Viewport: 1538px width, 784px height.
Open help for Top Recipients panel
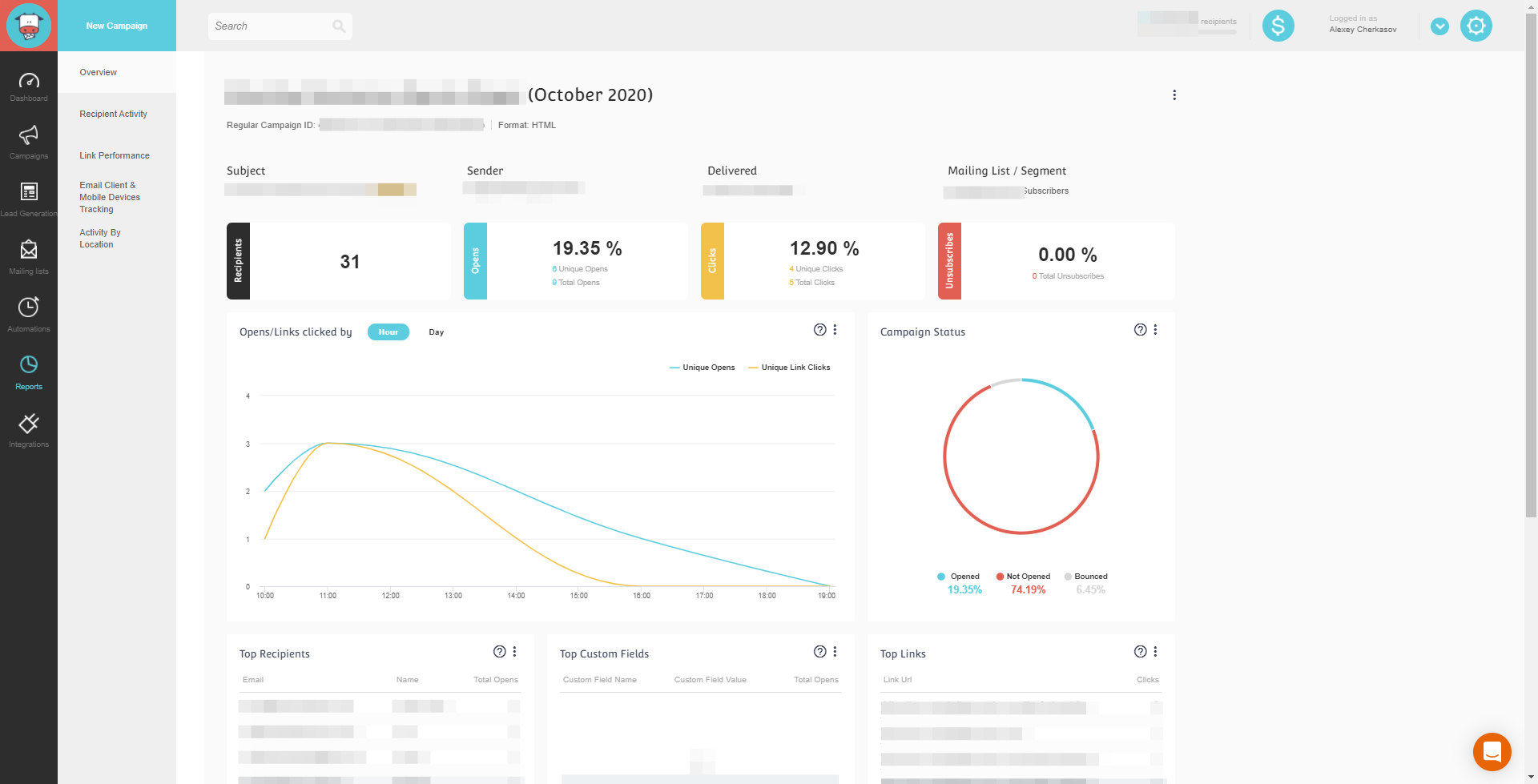[x=499, y=652]
